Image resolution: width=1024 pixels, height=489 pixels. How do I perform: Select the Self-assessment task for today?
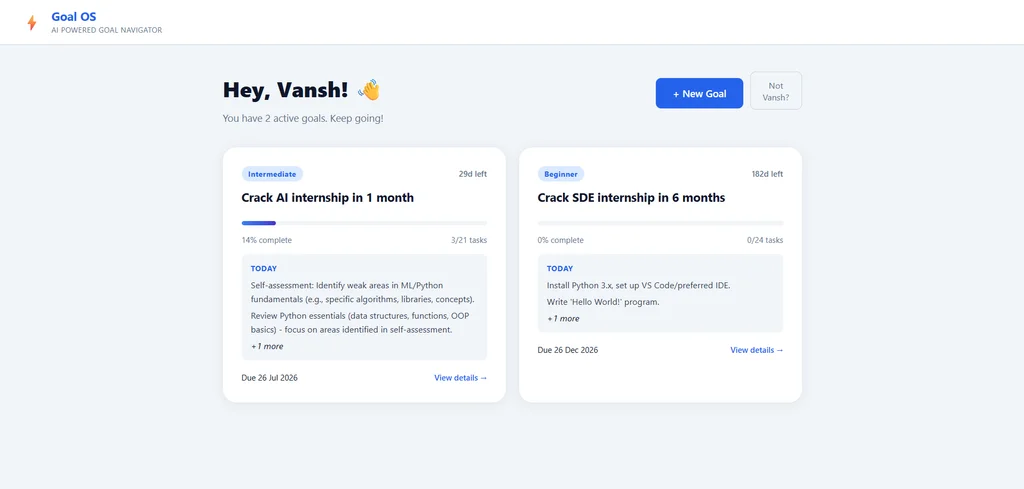point(362,292)
